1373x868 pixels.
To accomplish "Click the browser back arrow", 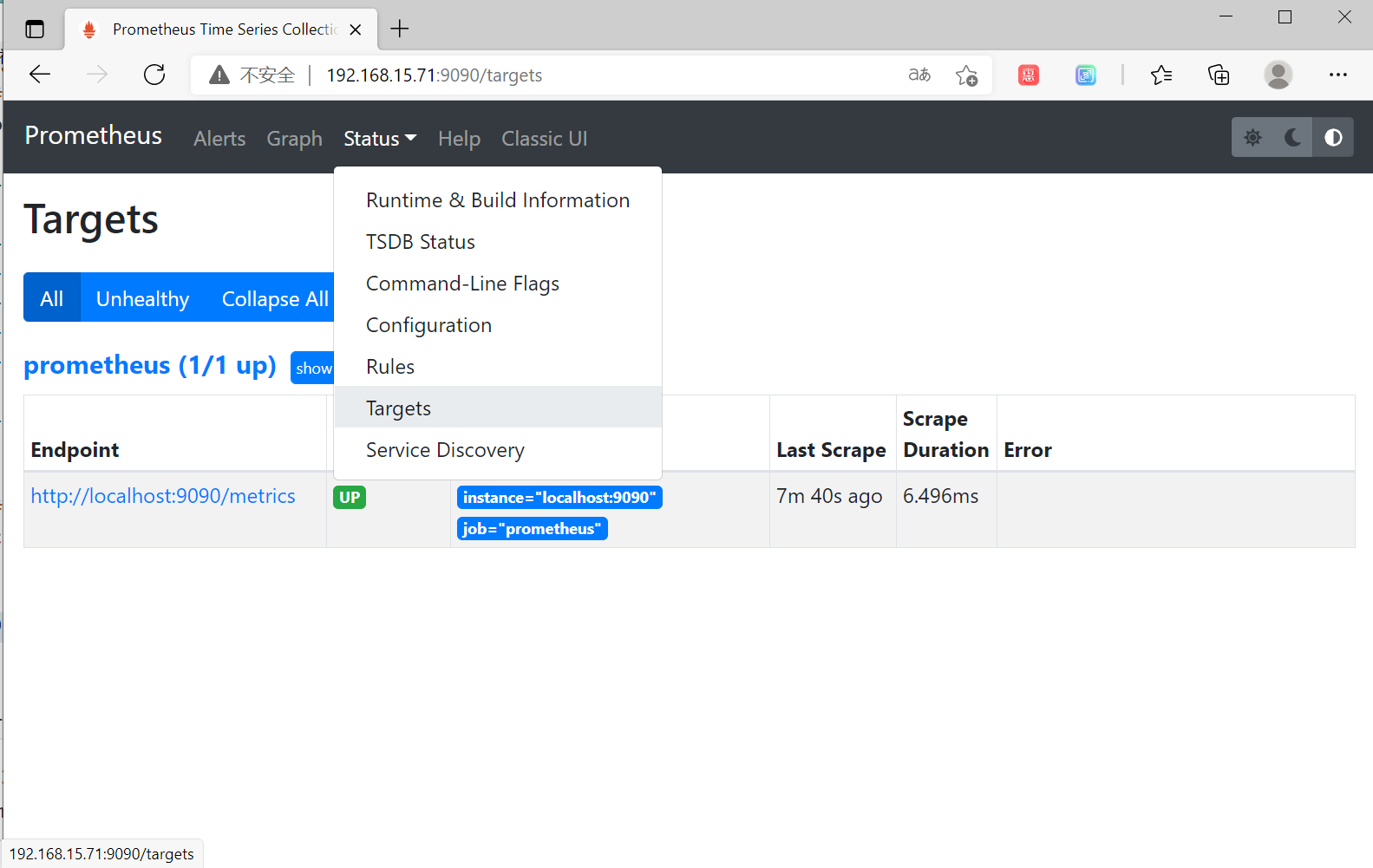I will tap(40, 75).
